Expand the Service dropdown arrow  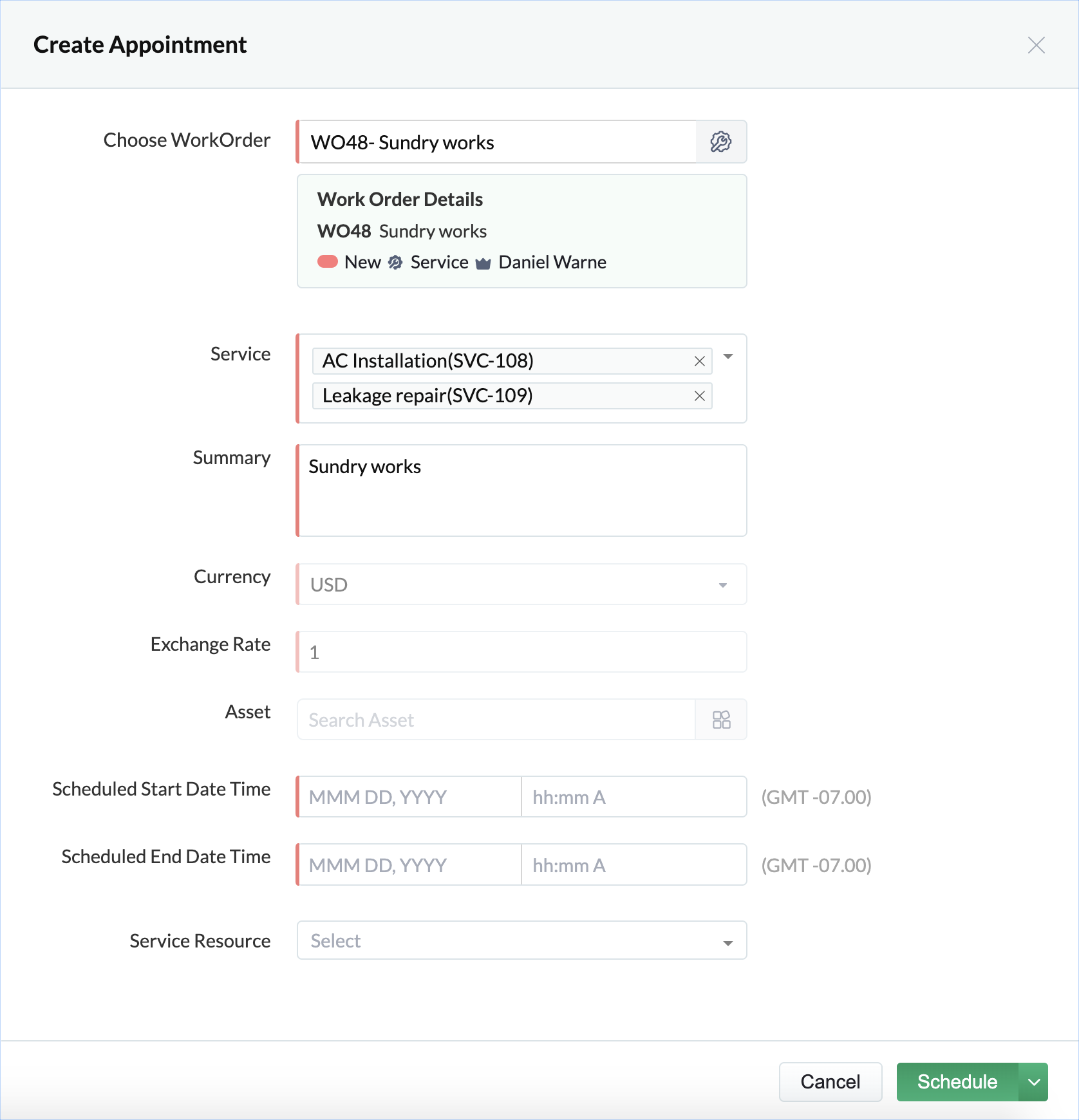tap(728, 357)
